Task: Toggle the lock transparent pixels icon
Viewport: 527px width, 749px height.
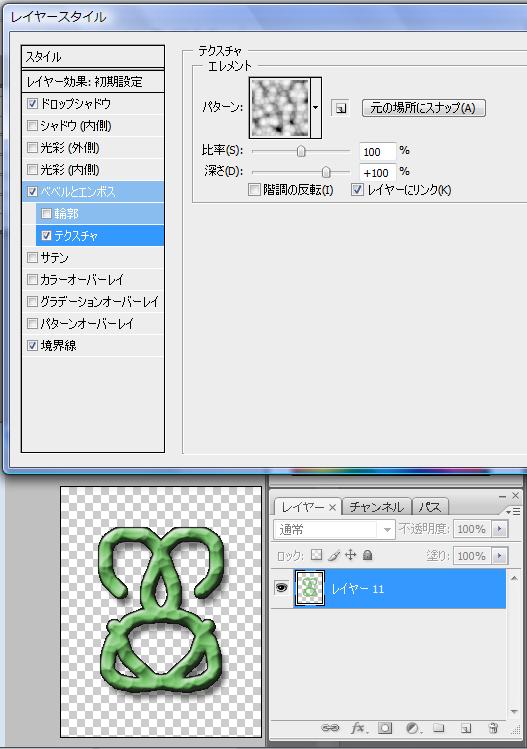Action: 316,555
